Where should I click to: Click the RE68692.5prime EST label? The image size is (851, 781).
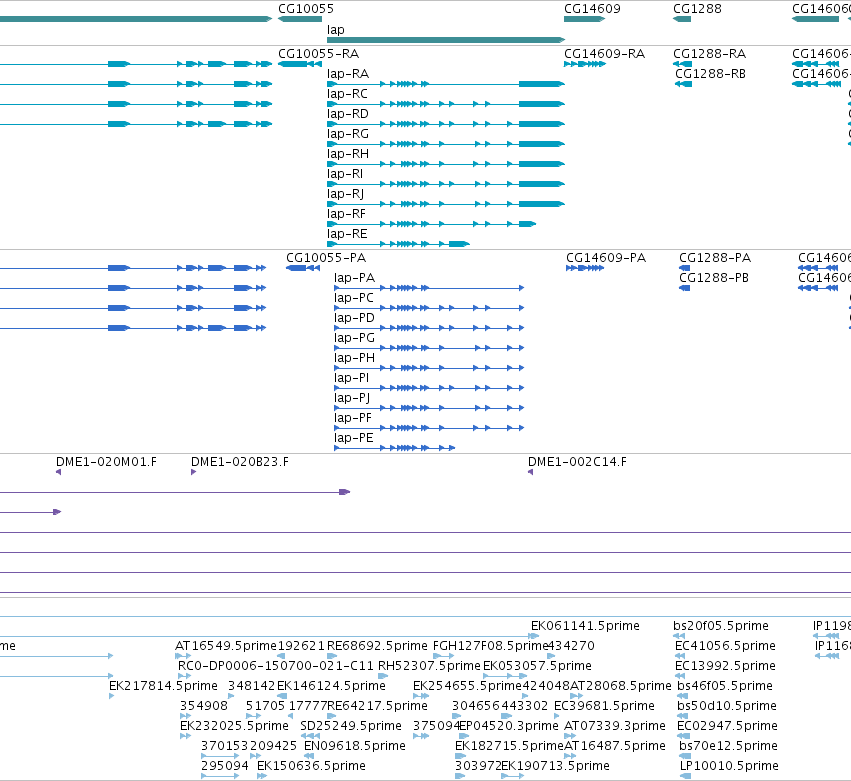[x=377, y=646]
